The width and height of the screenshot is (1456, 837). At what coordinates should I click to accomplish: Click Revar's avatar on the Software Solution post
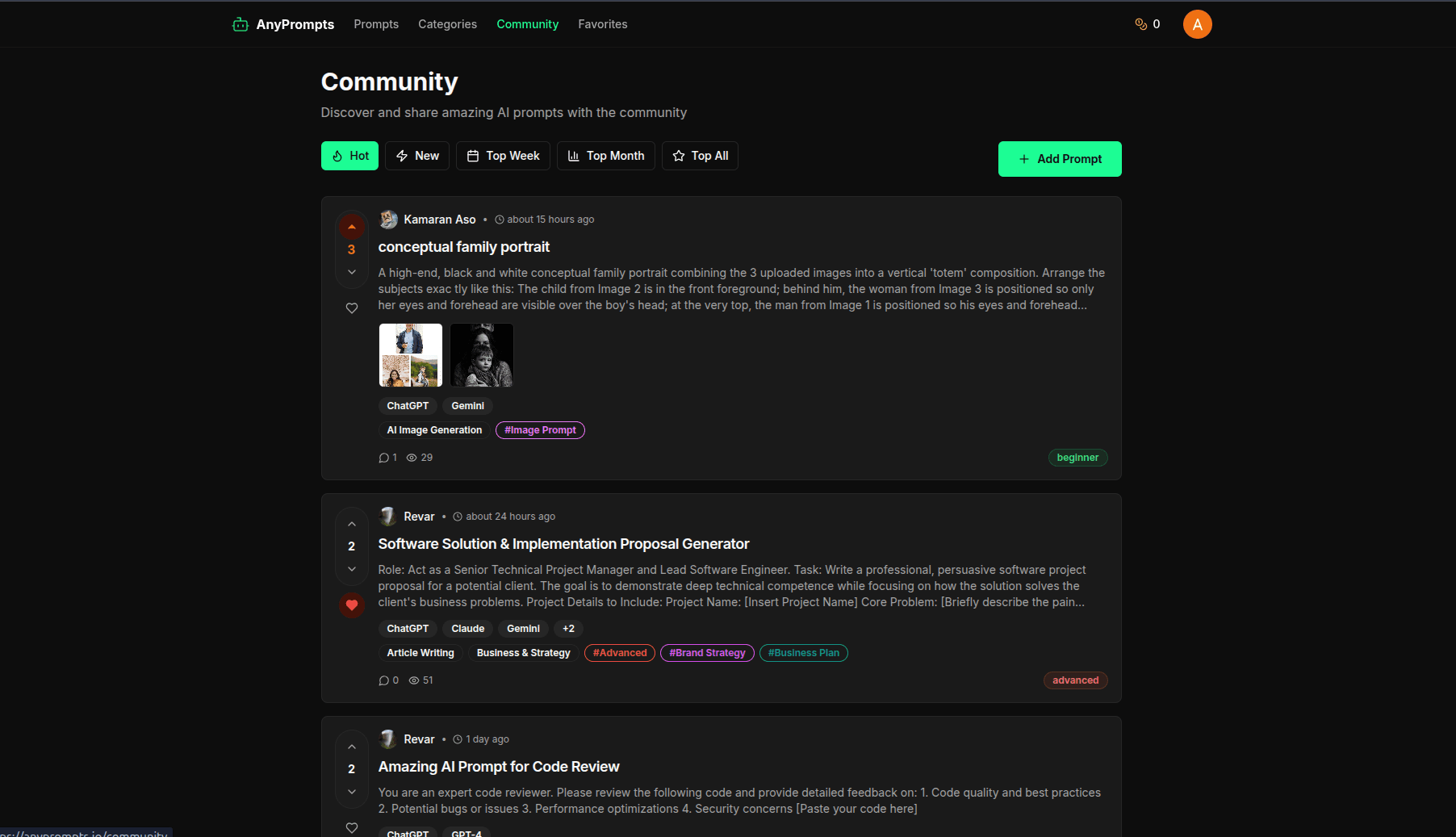click(388, 517)
